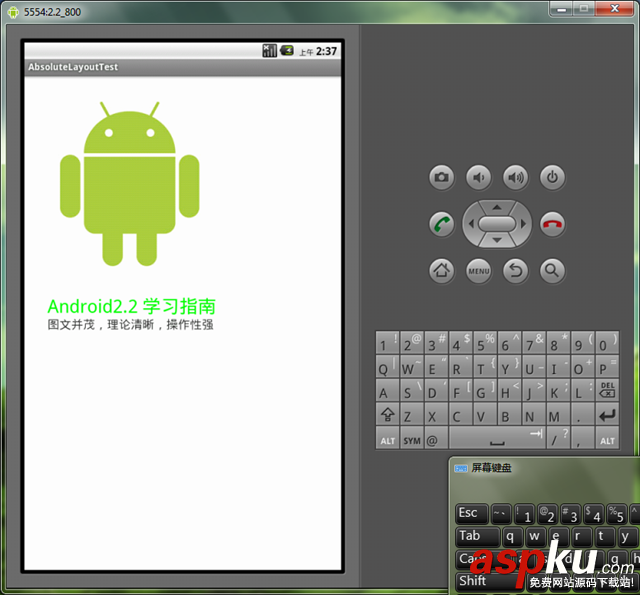The width and height of the screenshot is (640, 595).
Task: Click the emulator Search button
Action: click(552, 271)
